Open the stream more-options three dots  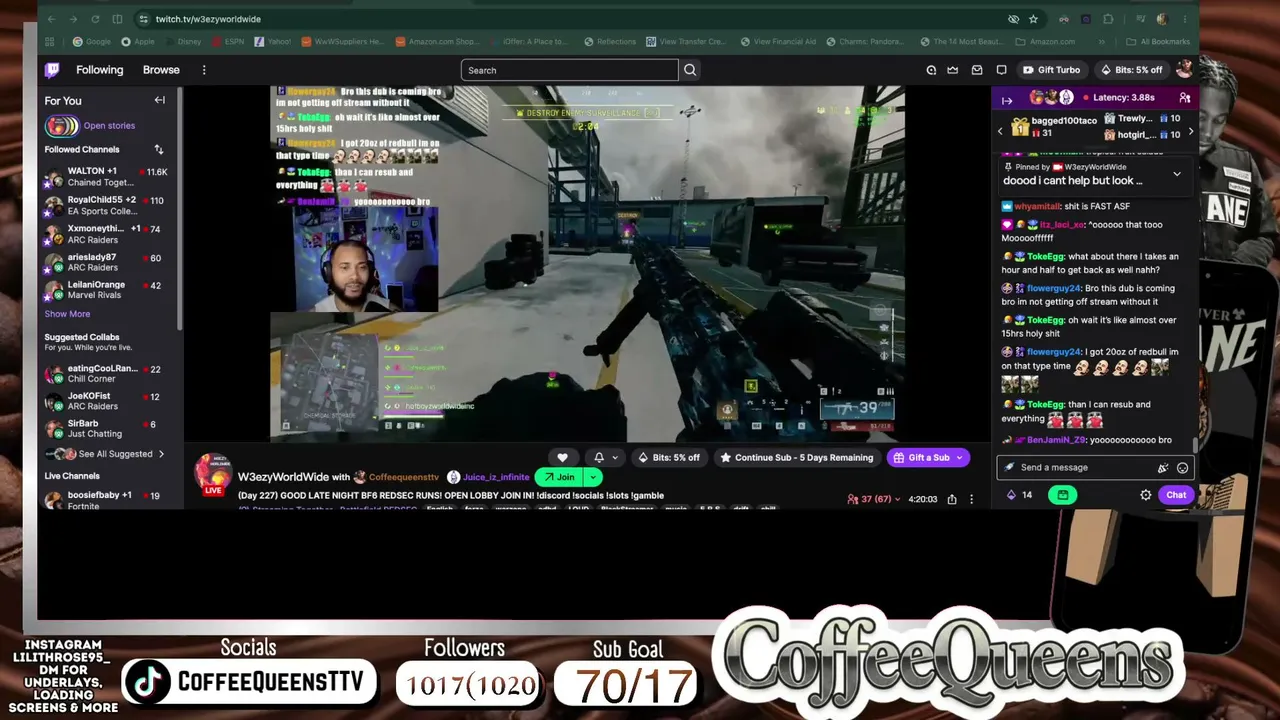tap(971, 499)
